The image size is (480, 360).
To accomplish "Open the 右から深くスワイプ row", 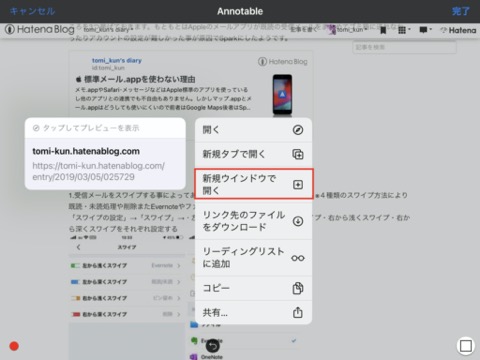I will point(126,314).
